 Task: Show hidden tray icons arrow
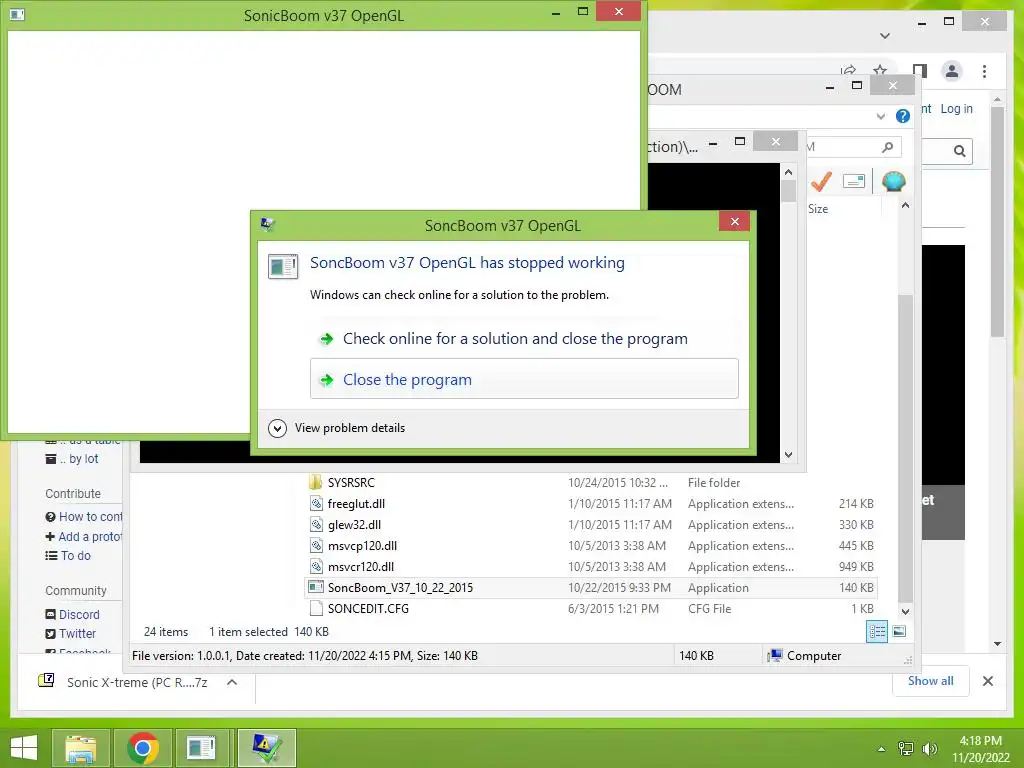pos(882,749)
